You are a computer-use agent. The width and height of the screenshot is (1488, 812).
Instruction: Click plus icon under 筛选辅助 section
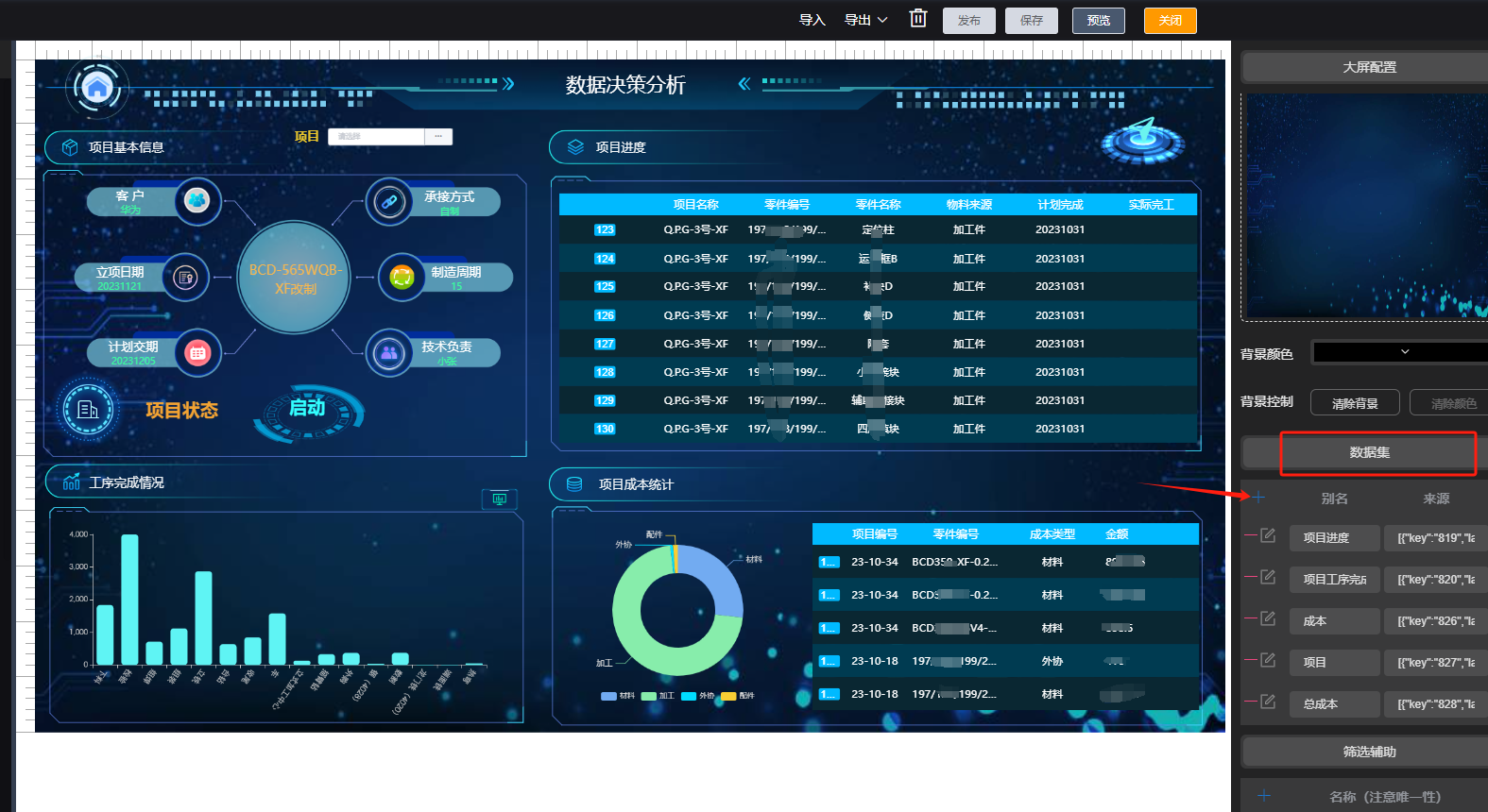pos(1264,796)
